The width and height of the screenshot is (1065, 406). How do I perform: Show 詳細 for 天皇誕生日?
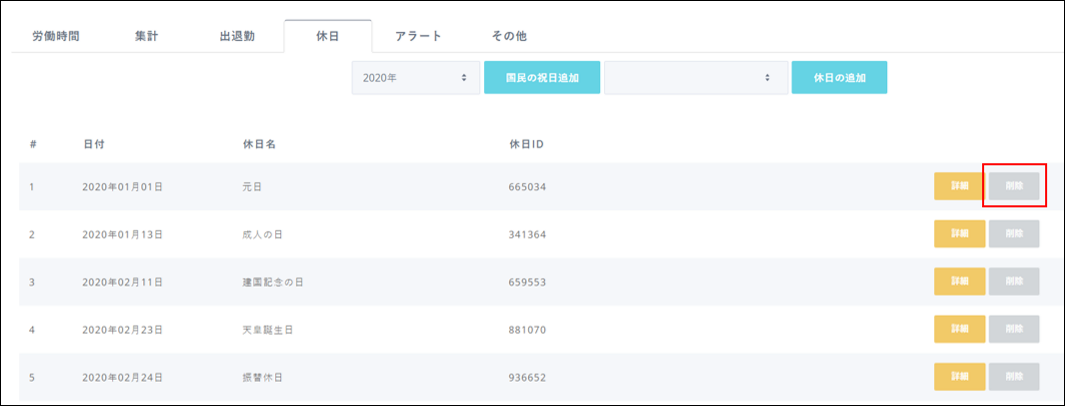(x=959, y=329)
